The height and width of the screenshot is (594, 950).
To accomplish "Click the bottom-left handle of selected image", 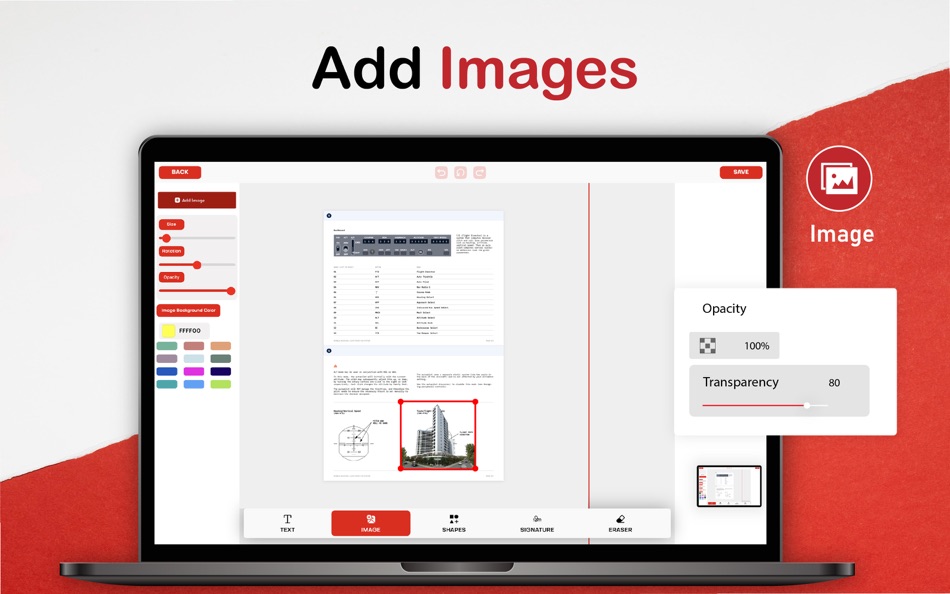I will coord(400,469).
